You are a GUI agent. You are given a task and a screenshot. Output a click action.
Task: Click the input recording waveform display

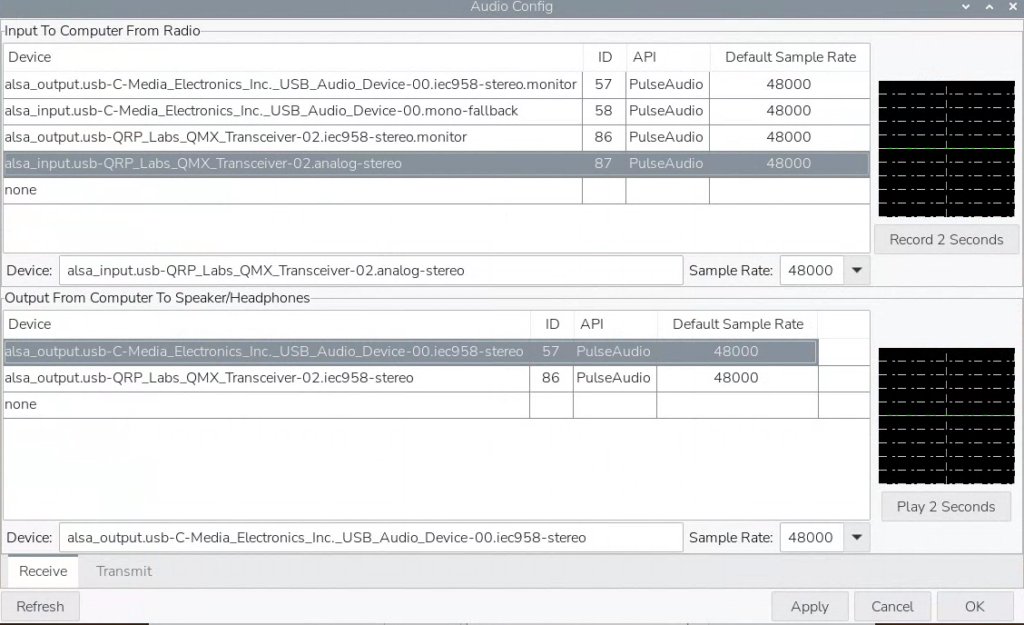946,149
